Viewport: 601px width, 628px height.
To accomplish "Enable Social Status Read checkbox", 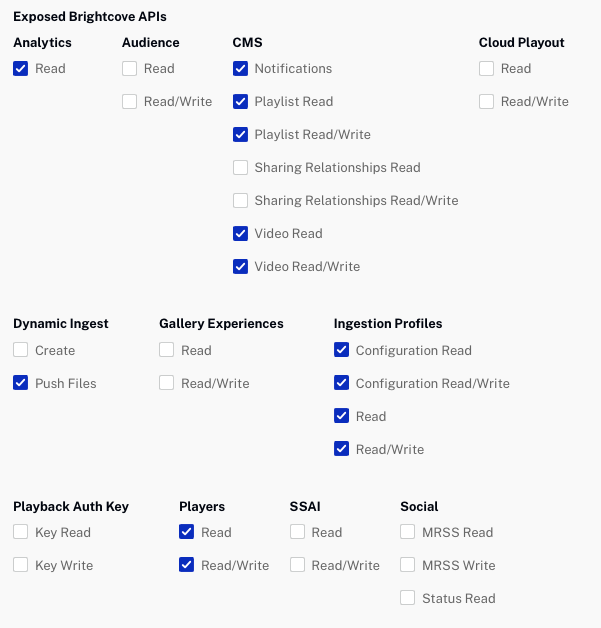I will pyautogui.click(x=408, y=599).
